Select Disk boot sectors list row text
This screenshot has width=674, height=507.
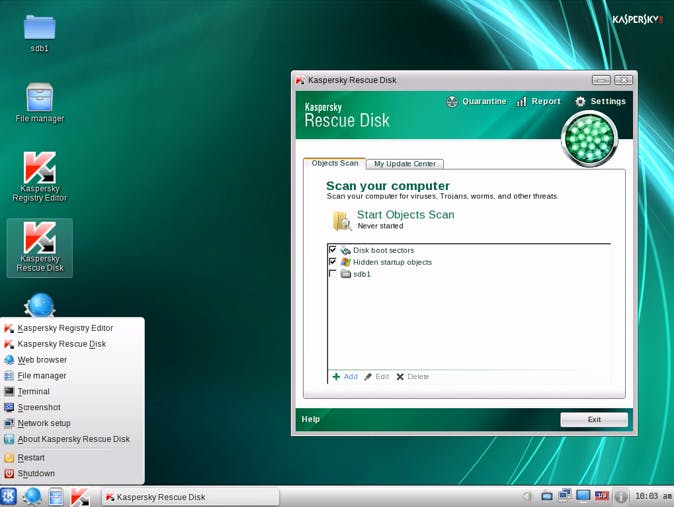pos(383,250)
